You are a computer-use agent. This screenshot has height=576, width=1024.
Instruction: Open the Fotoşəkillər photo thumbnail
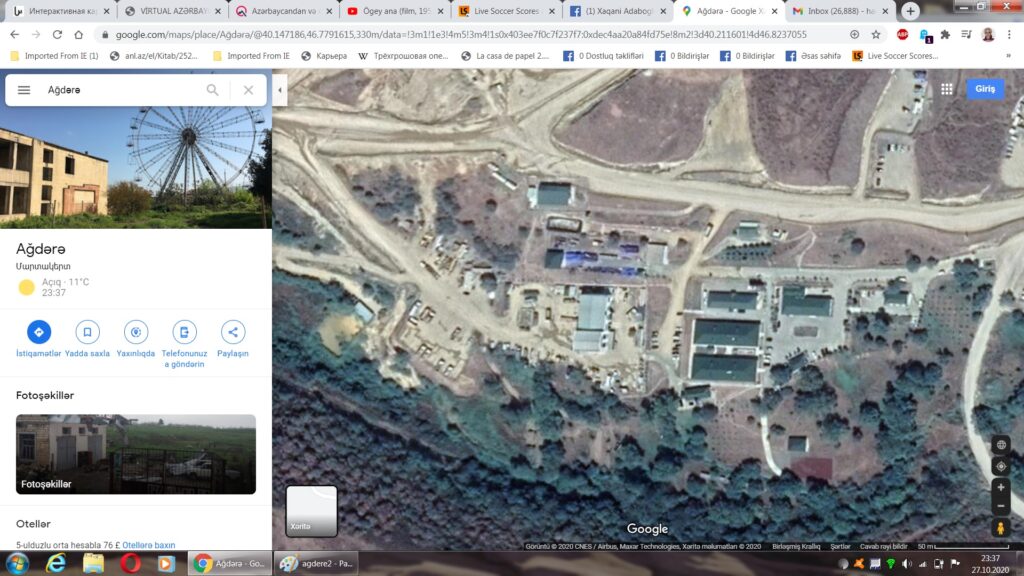click(136, 454)
